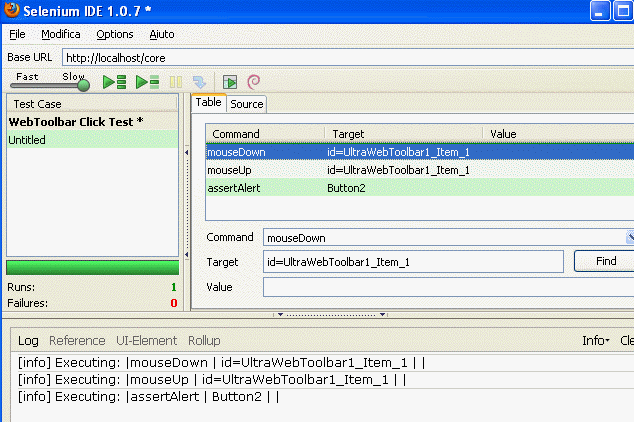Switch to the Source tab
The image size is (634, 422).
(246, 104)
